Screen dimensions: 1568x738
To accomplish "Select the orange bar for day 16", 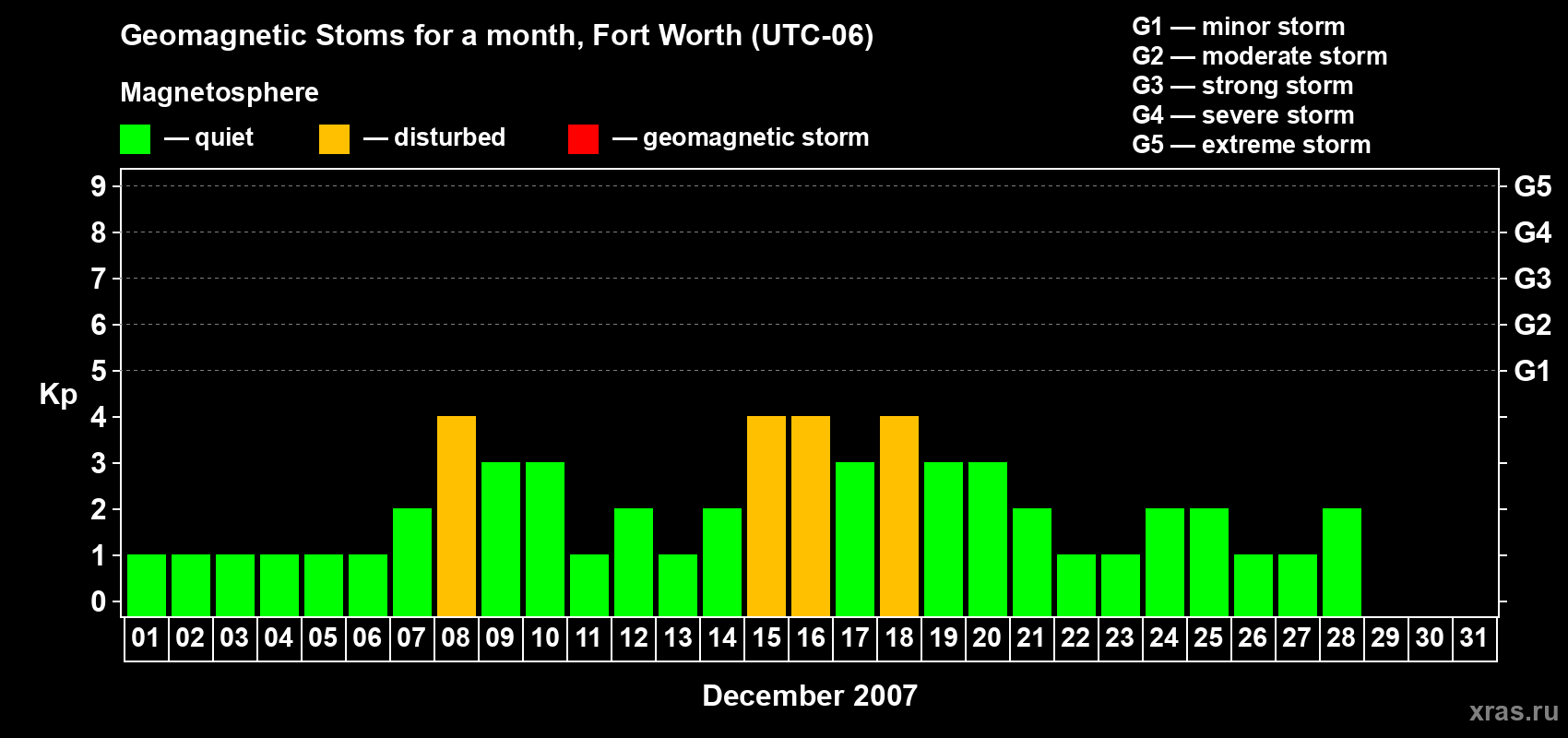I will click(811, 517).
